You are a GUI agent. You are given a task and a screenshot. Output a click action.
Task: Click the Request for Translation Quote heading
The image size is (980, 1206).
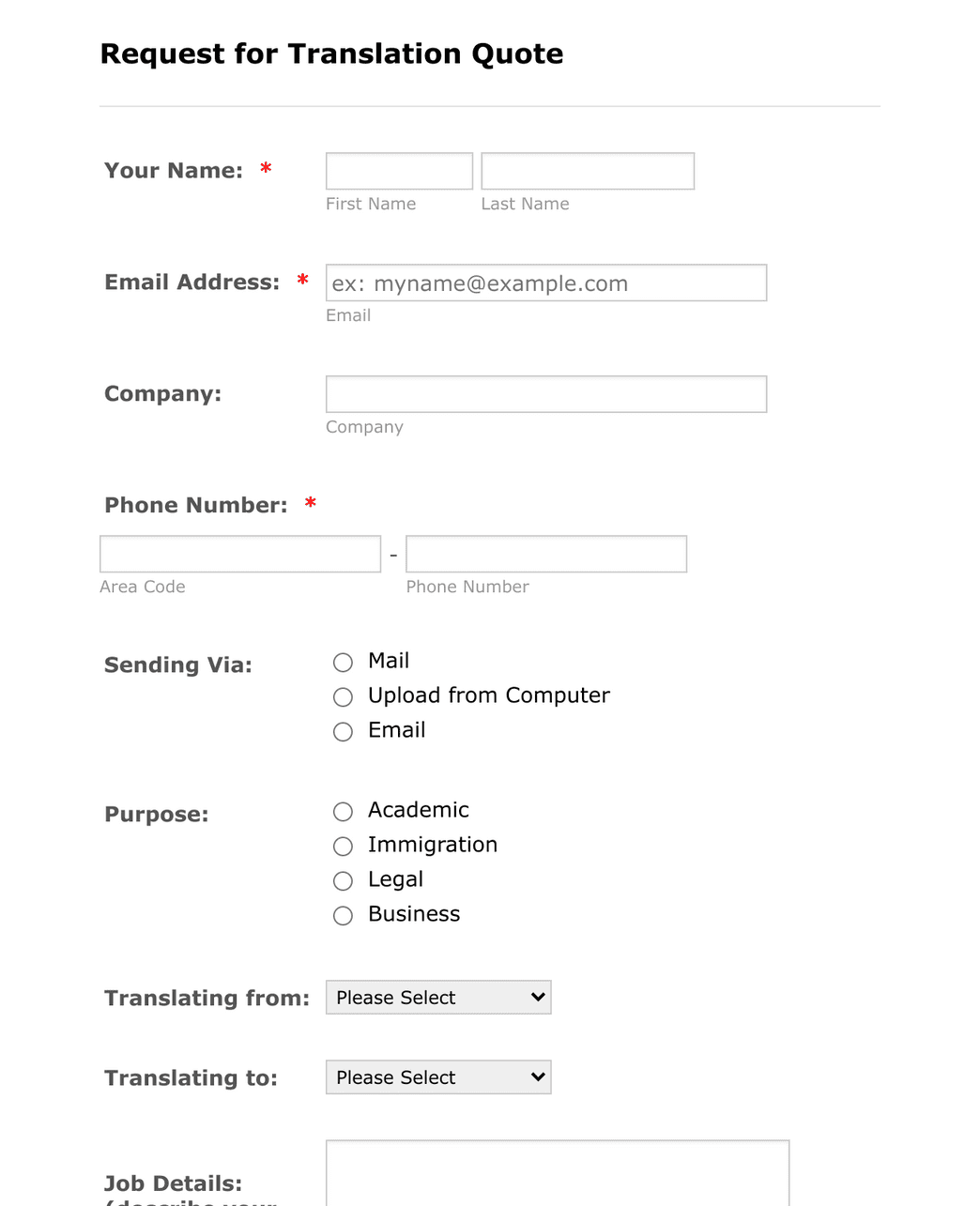pyautogui.click(x=331, y=53)
